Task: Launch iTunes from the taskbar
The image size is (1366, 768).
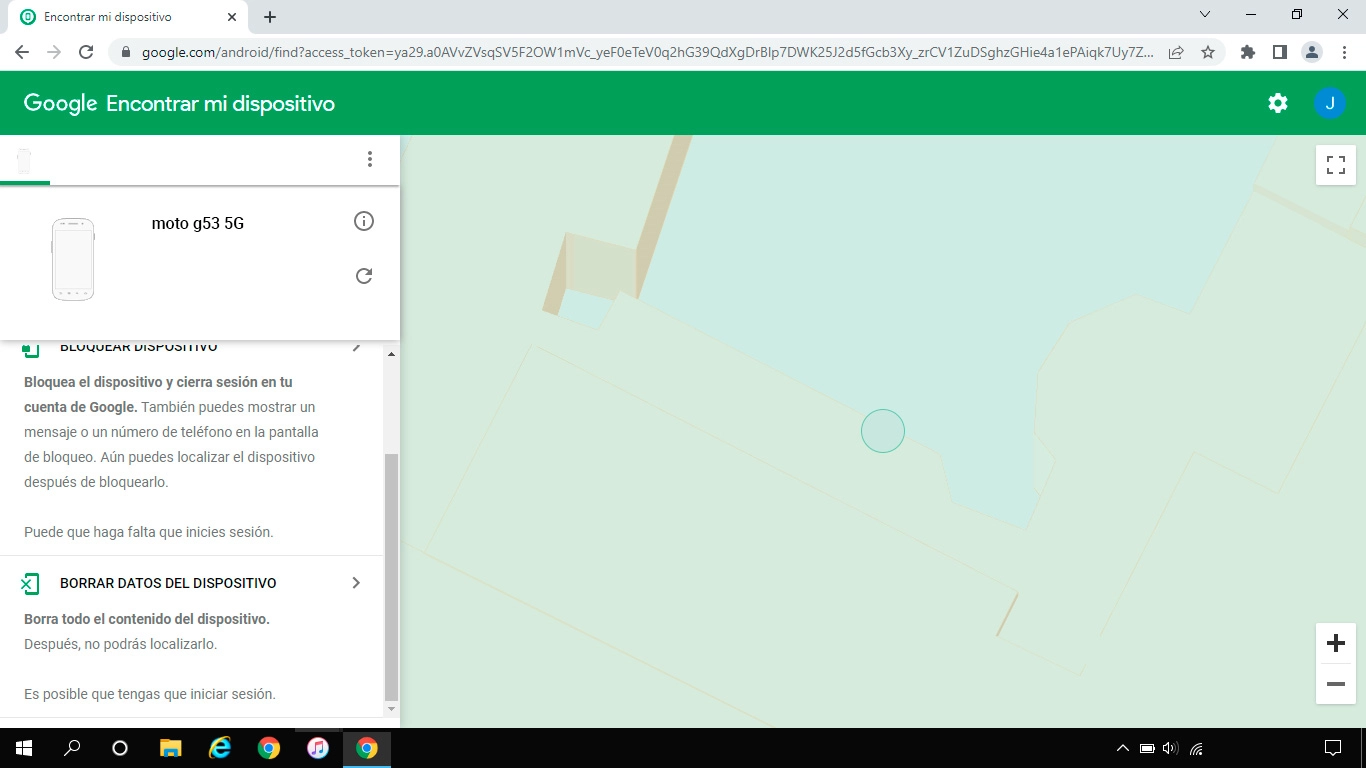Action: (318, 748)
